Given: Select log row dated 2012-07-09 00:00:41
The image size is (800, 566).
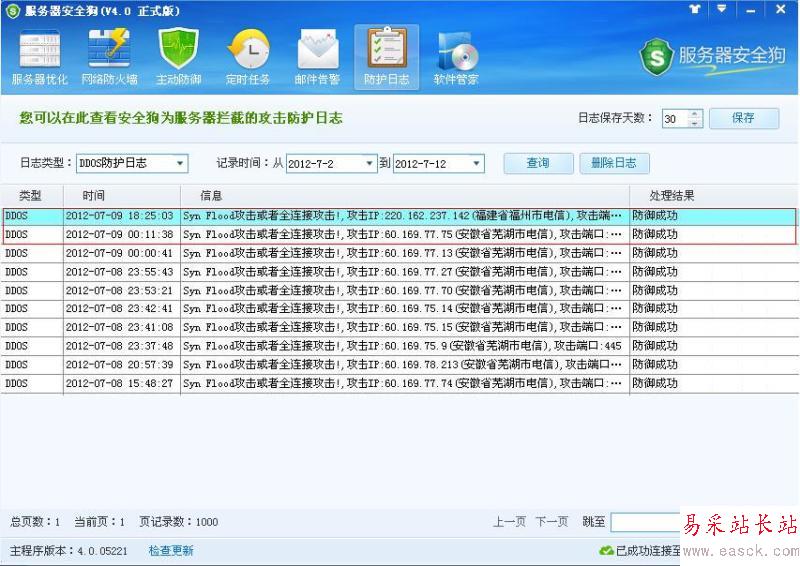Looking at the screenshot, I should pyautogui.click(x=399, y=253).
